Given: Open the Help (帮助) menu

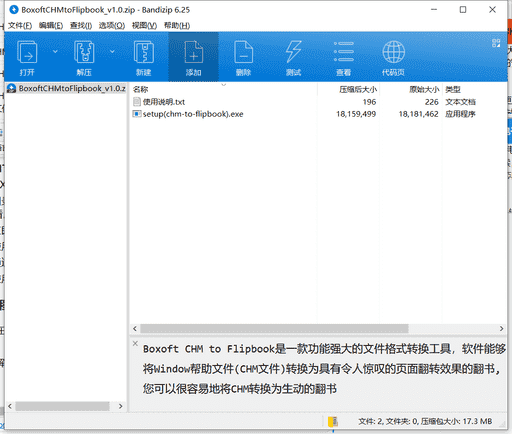Looking at the screenshot, I should pyautogui.click(x=177, y=25).
